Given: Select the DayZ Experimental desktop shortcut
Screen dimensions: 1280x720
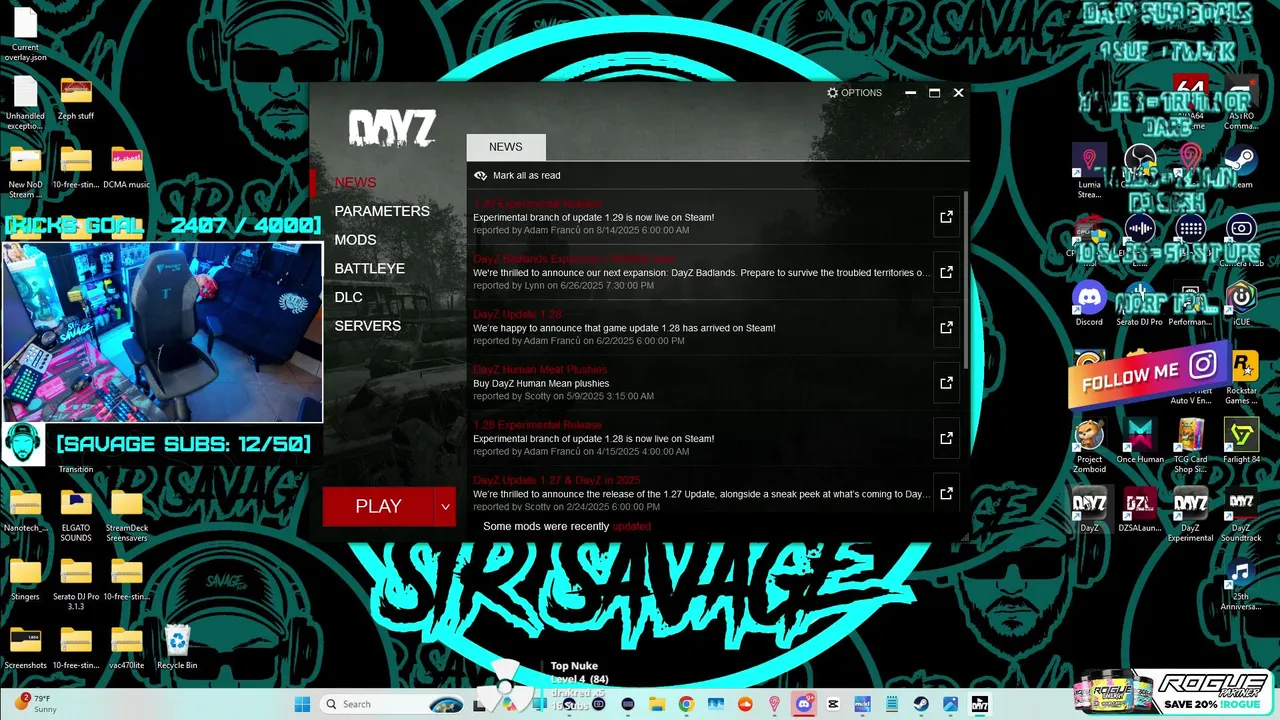Looking at the screenshot, I should (x=1190, y=513).
